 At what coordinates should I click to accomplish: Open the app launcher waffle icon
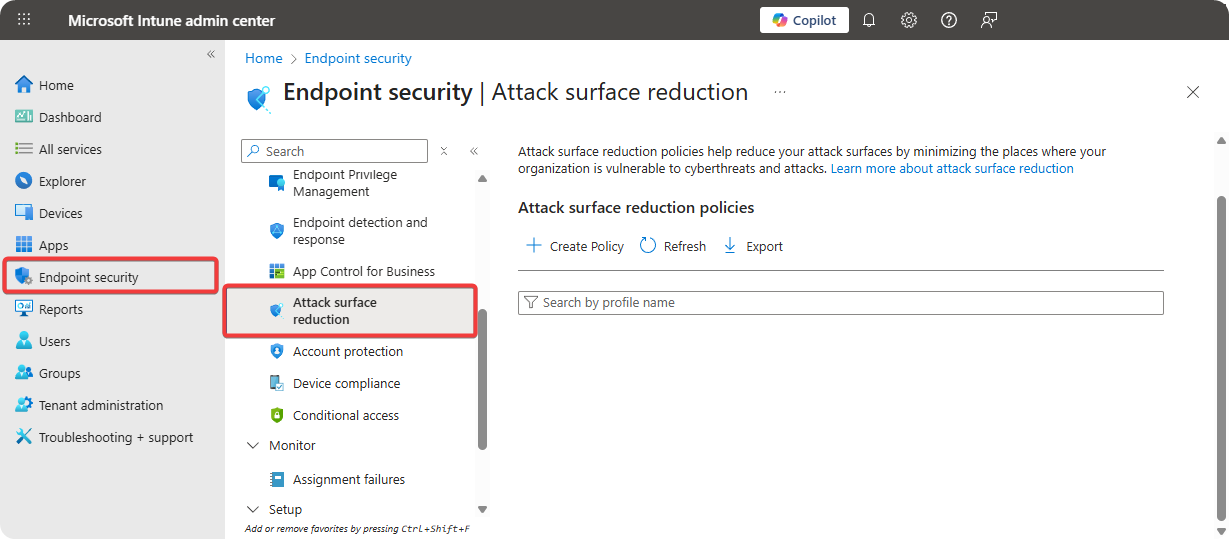24,20
